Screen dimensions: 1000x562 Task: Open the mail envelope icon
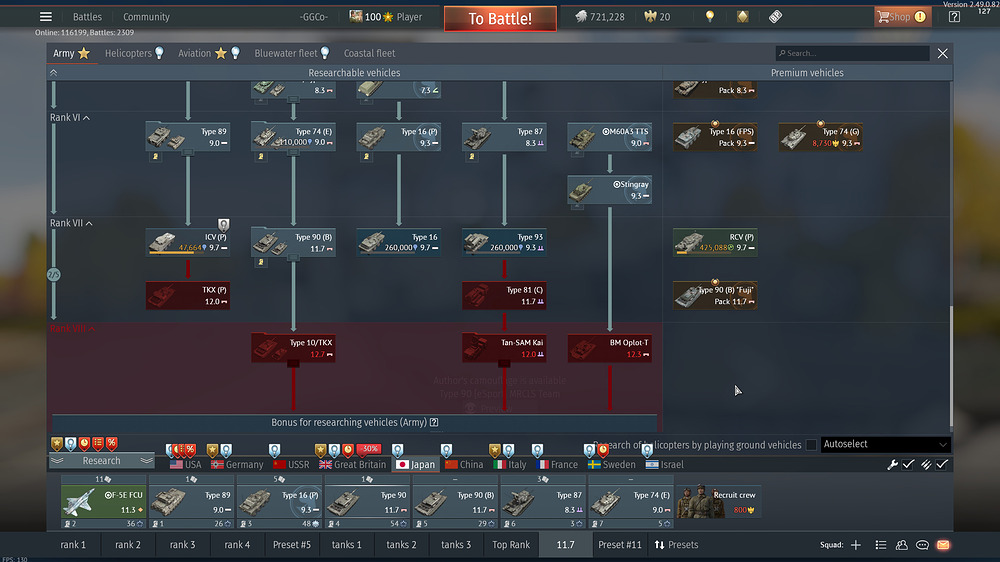click(942, 545)
